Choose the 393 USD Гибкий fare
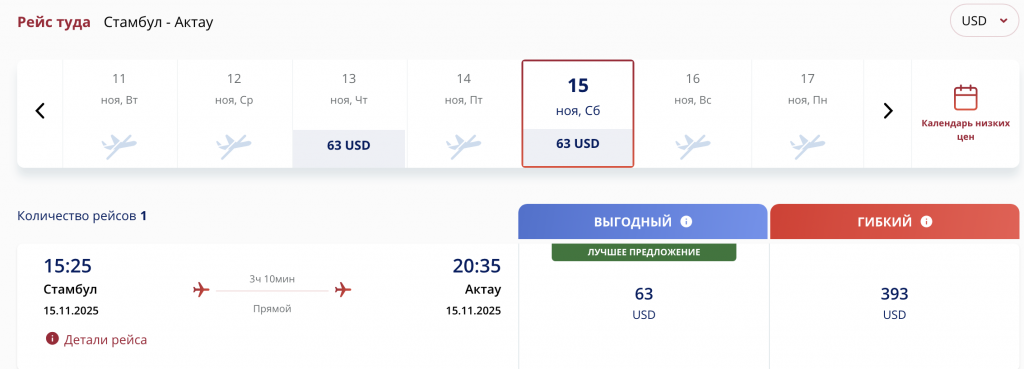 pos(895,303)
